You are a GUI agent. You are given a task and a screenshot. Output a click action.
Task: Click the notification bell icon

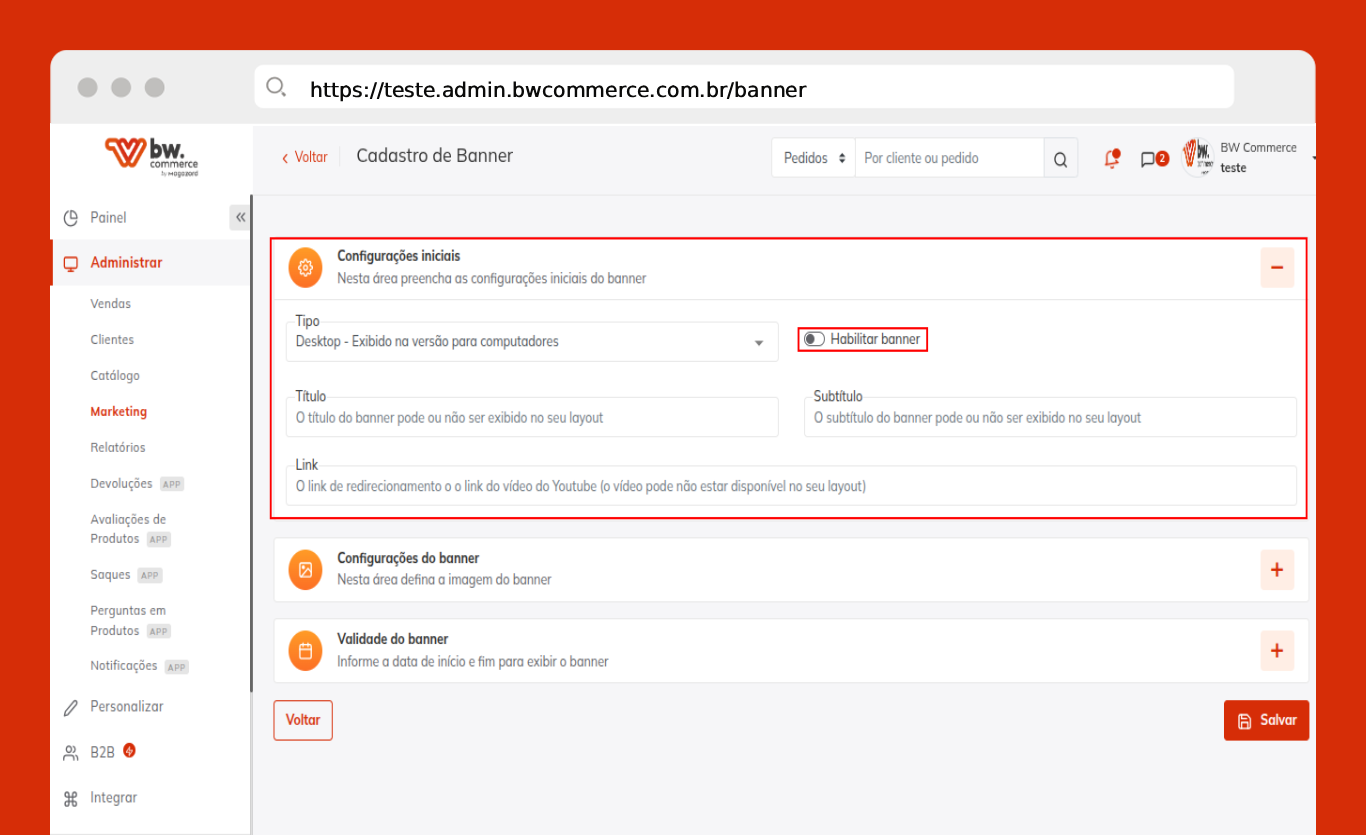[x=1111, y=159]
